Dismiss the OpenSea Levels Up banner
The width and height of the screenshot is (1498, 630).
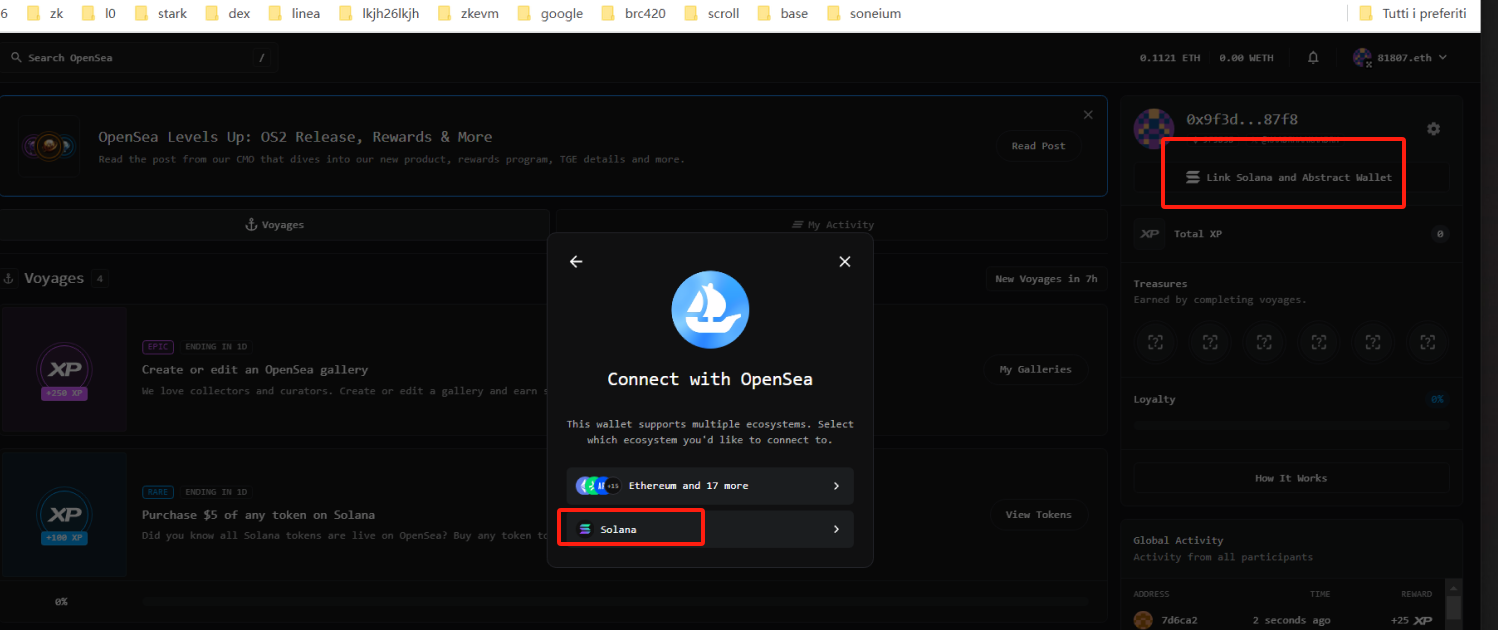coord(1088,115)
